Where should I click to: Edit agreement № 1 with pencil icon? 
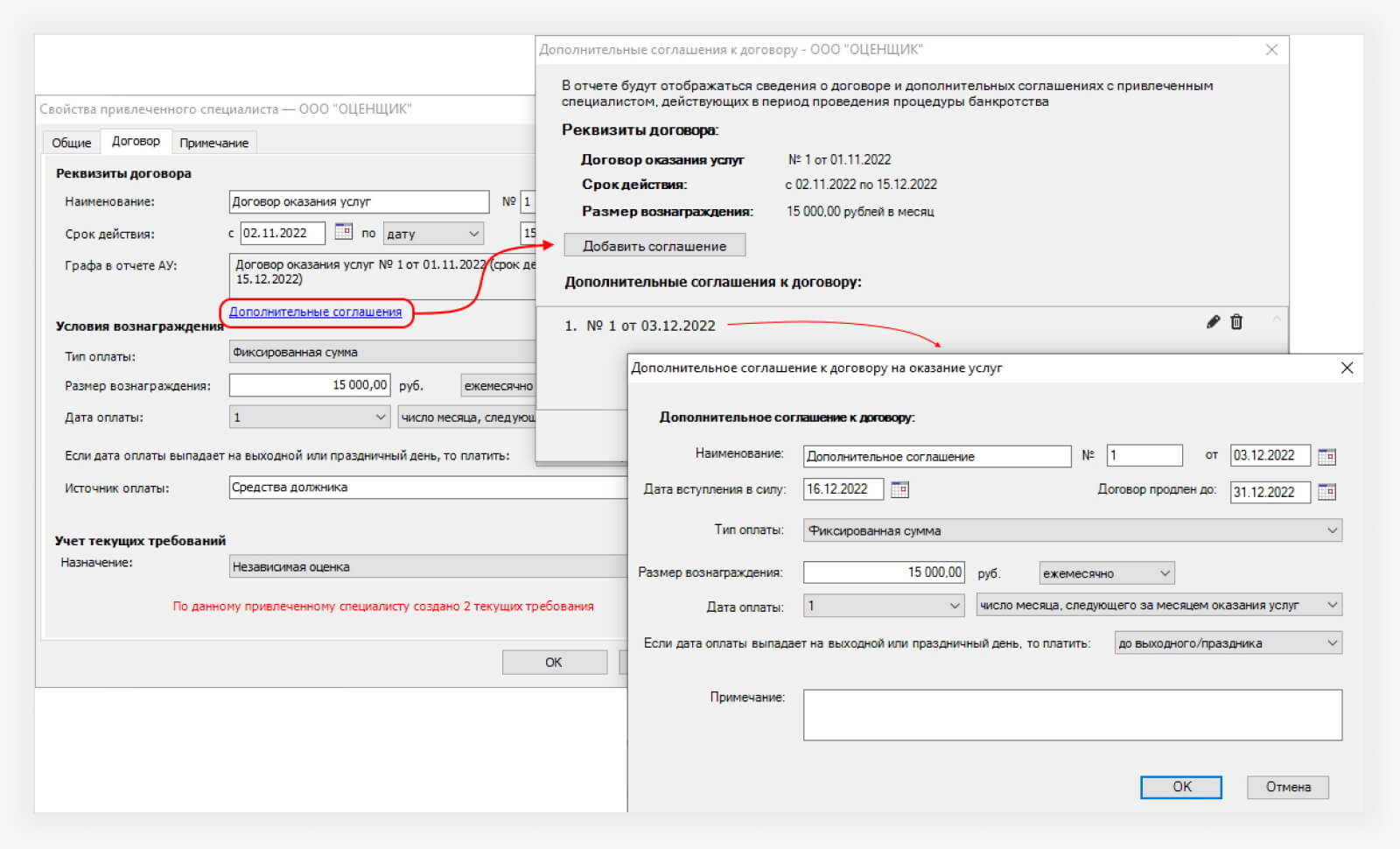[x=1213, y=322]
